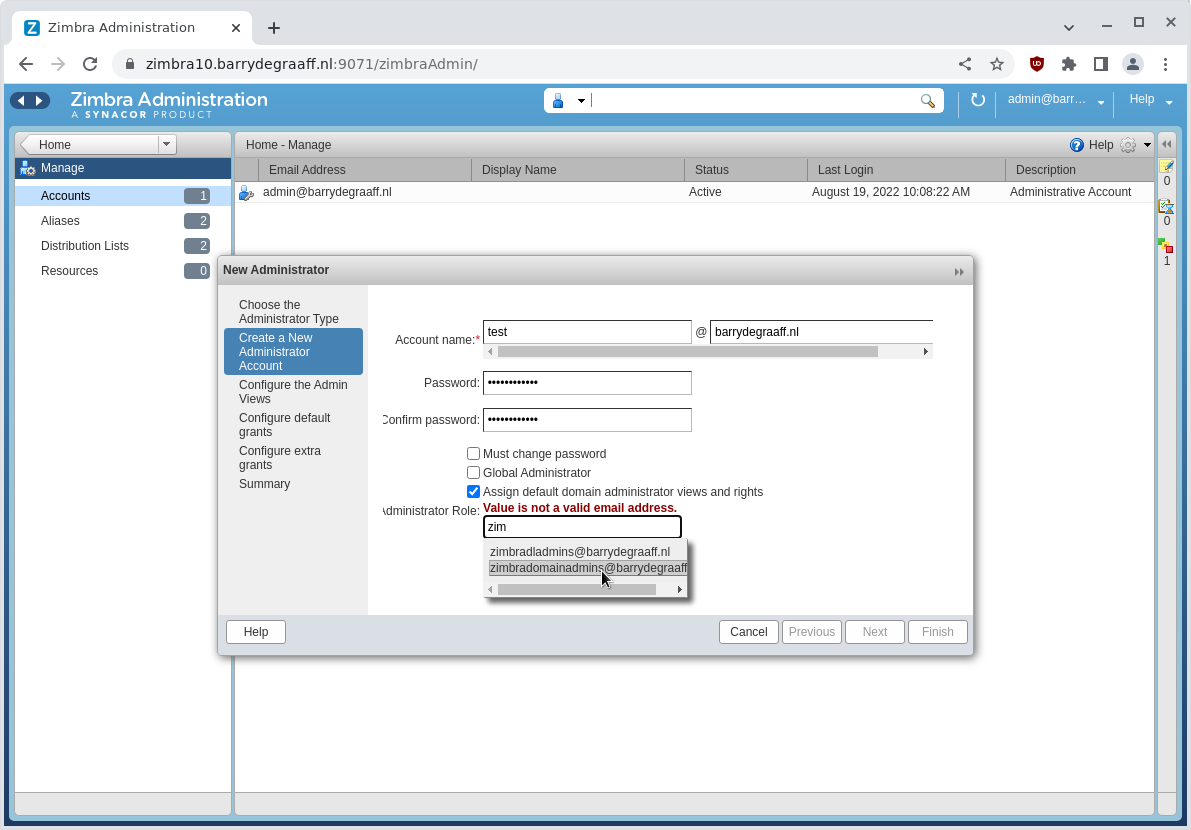This screenshot has width=1191, height=830.
Task: Uncheck Assign default domain administrator views
Action: 473,491
